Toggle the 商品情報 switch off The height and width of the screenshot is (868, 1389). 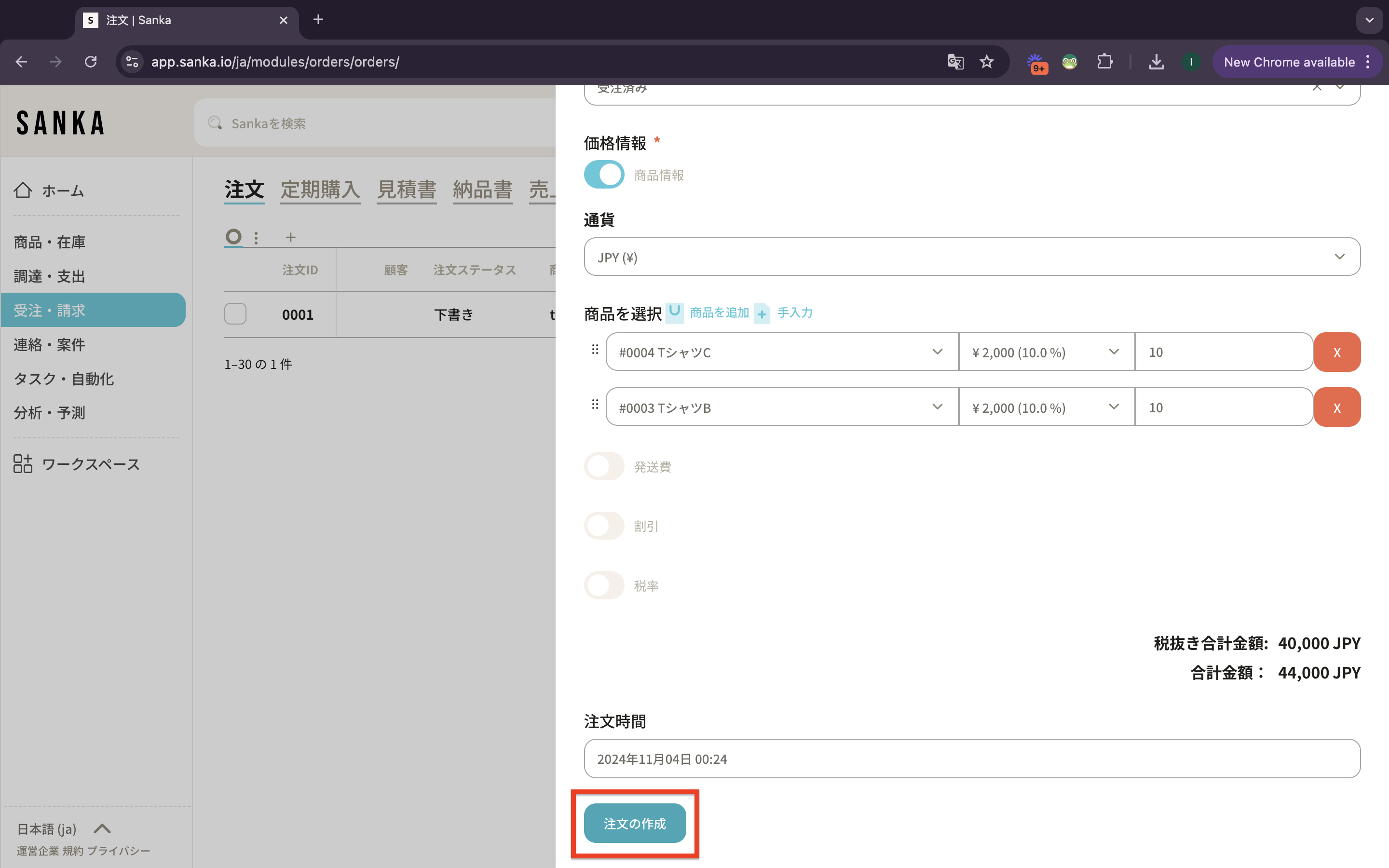[604, 175]
